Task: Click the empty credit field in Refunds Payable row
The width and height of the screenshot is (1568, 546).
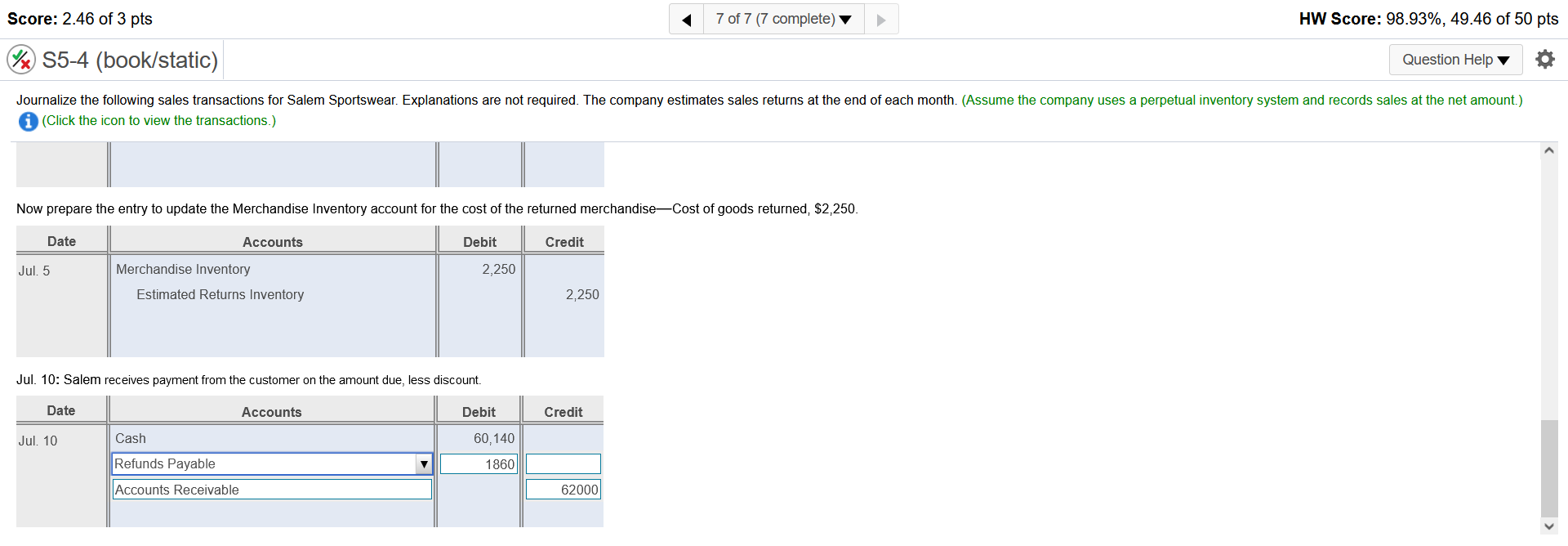Action: (x=563, y=464)
